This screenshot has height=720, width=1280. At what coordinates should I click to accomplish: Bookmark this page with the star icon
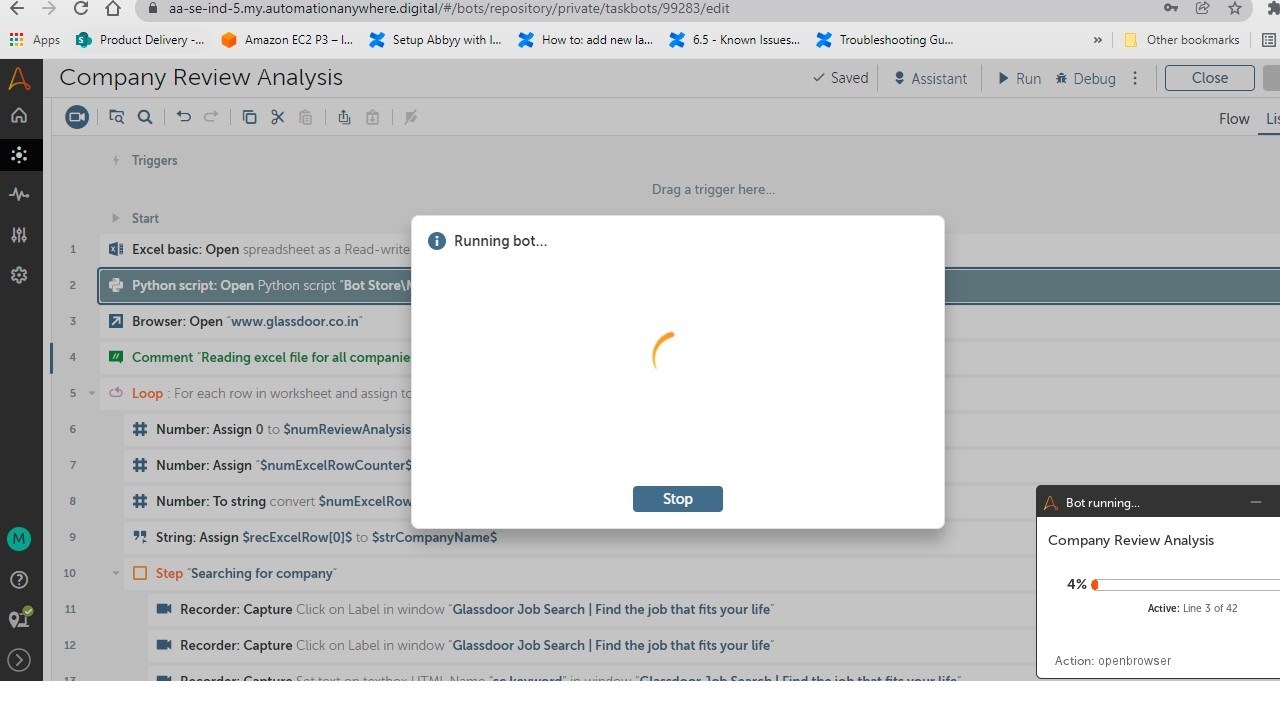1235,9
